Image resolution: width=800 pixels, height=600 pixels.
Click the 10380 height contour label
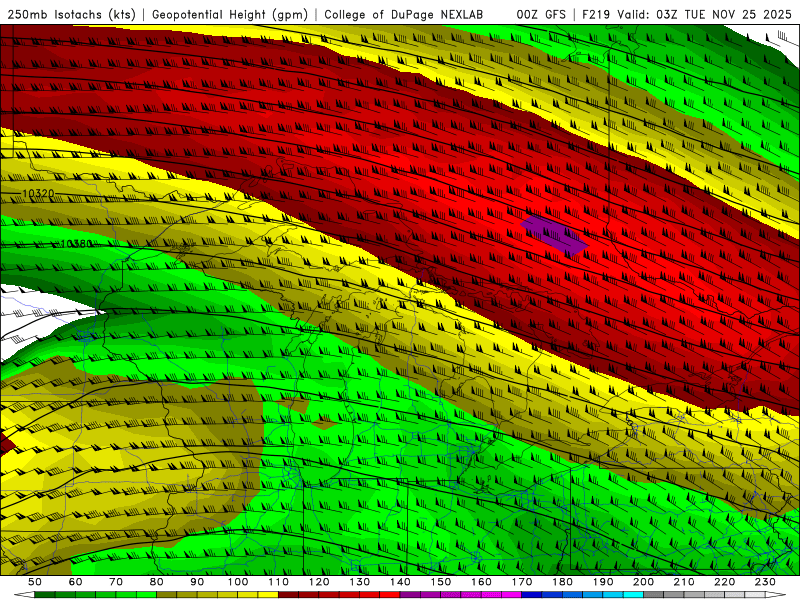point(76,244)
